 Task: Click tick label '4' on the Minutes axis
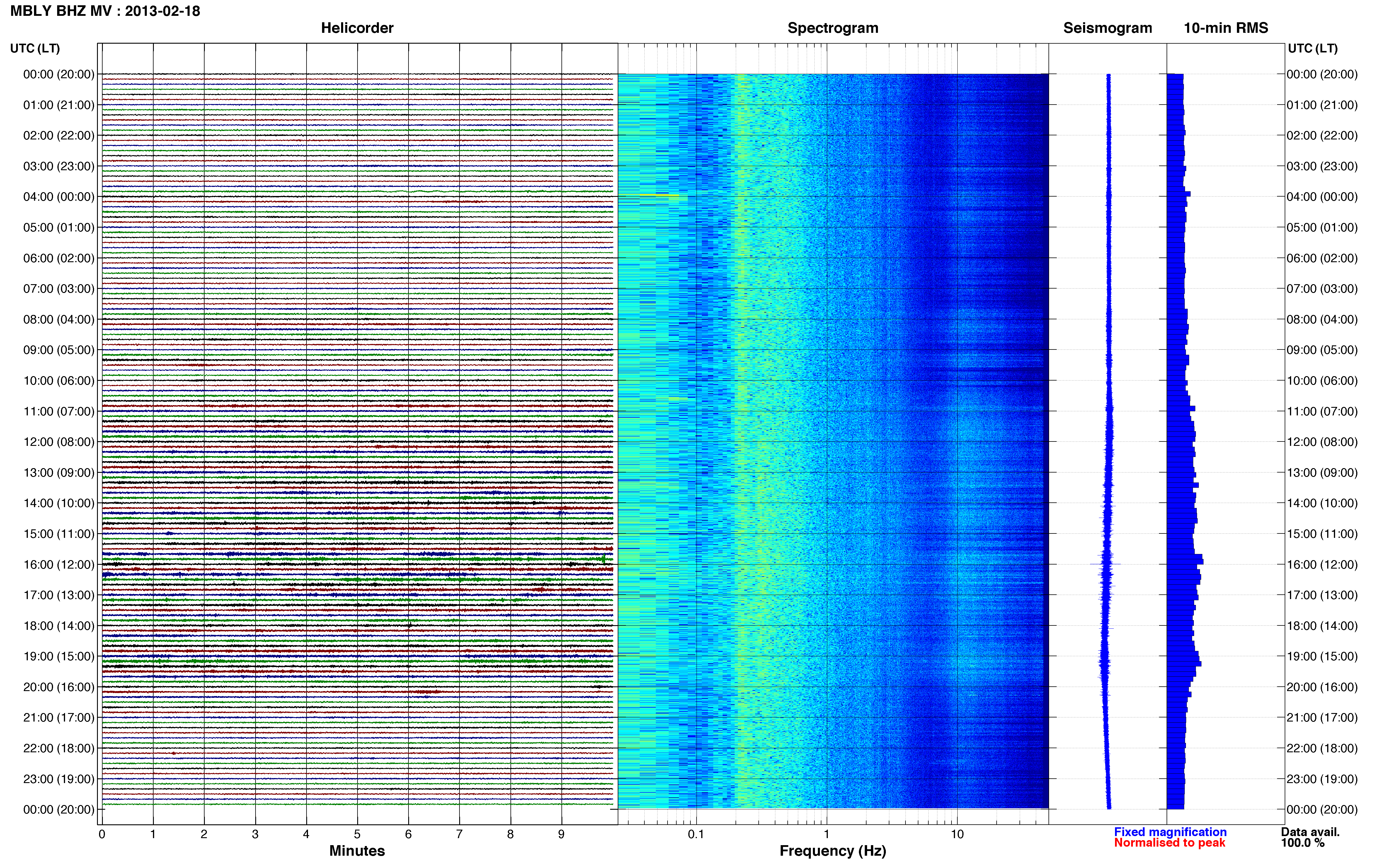point(306,834)
